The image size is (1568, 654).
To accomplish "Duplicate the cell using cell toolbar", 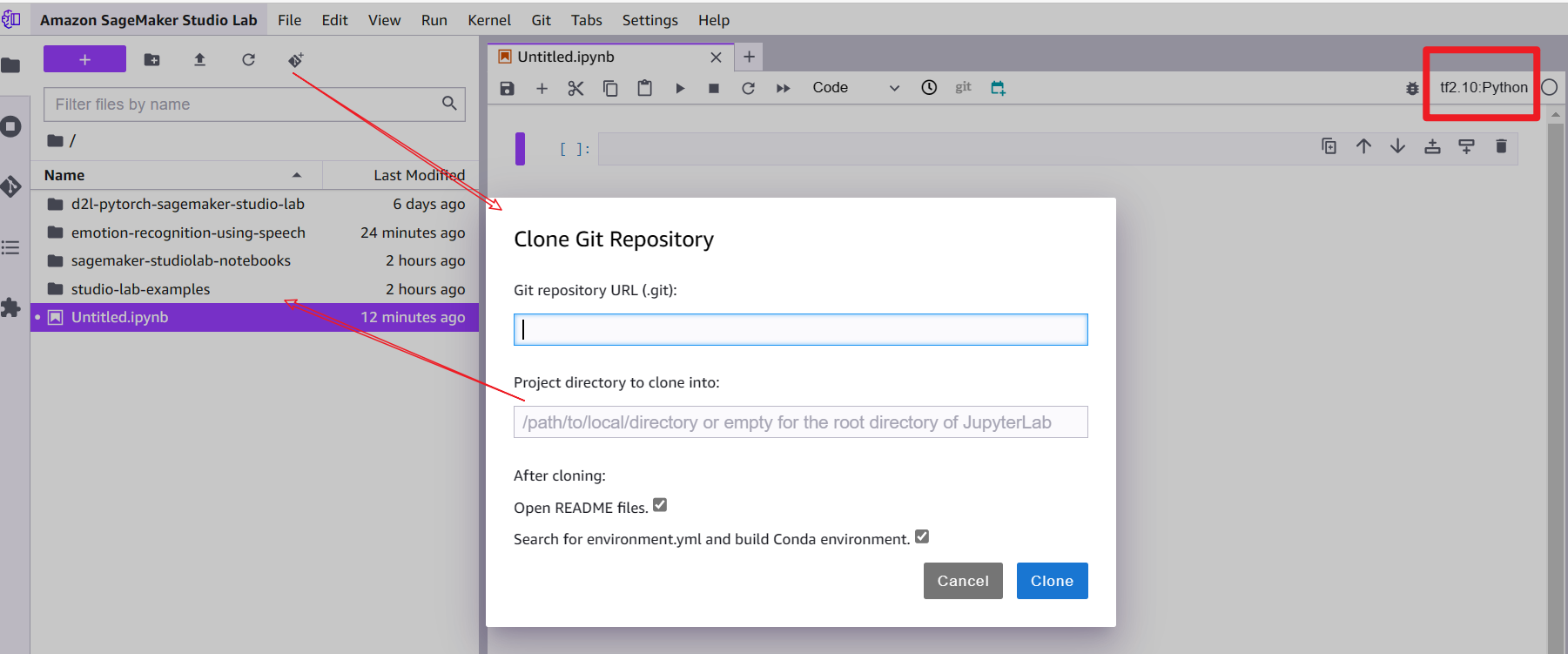I will tap(1329, 146).
